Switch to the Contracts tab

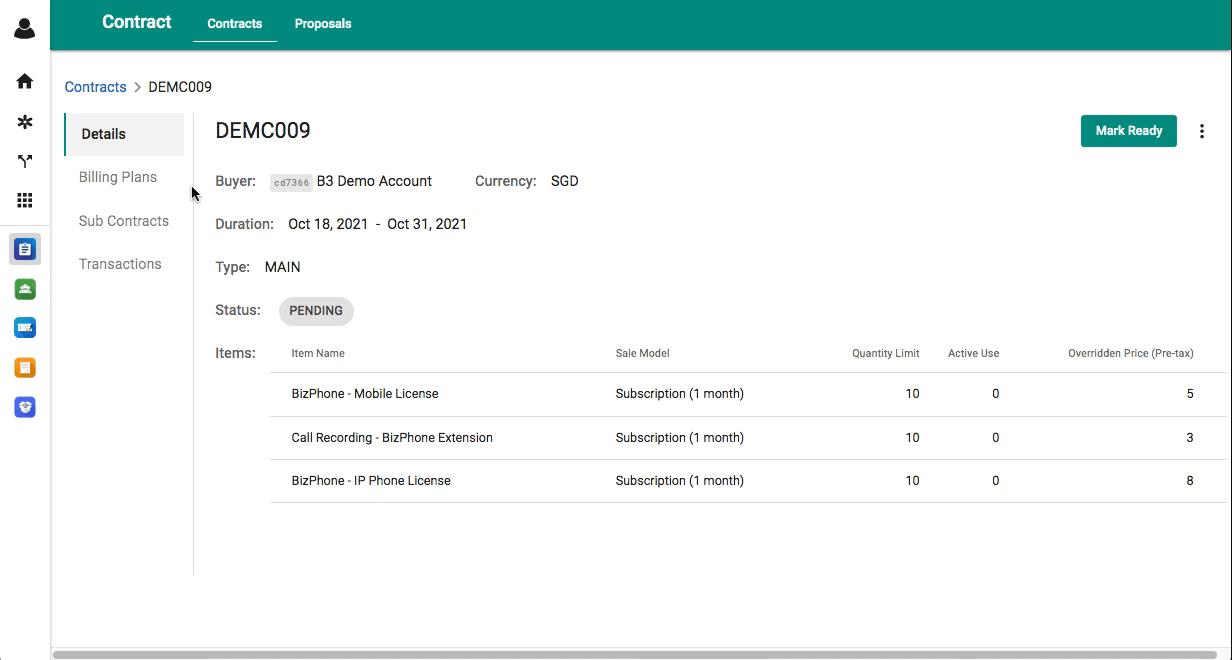coord(235,24)
